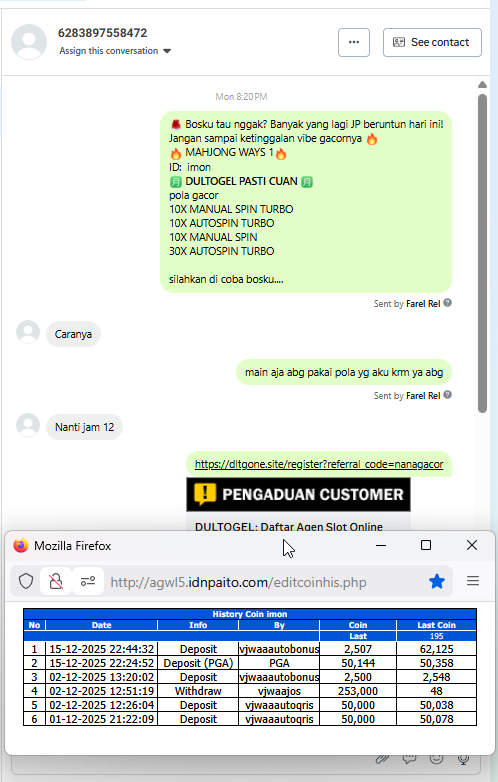Click the PENGADUAN CUSTOMER link preview image
Image resolution: width=498 pixels, height=782 pixels.
(x=298, y=494)
